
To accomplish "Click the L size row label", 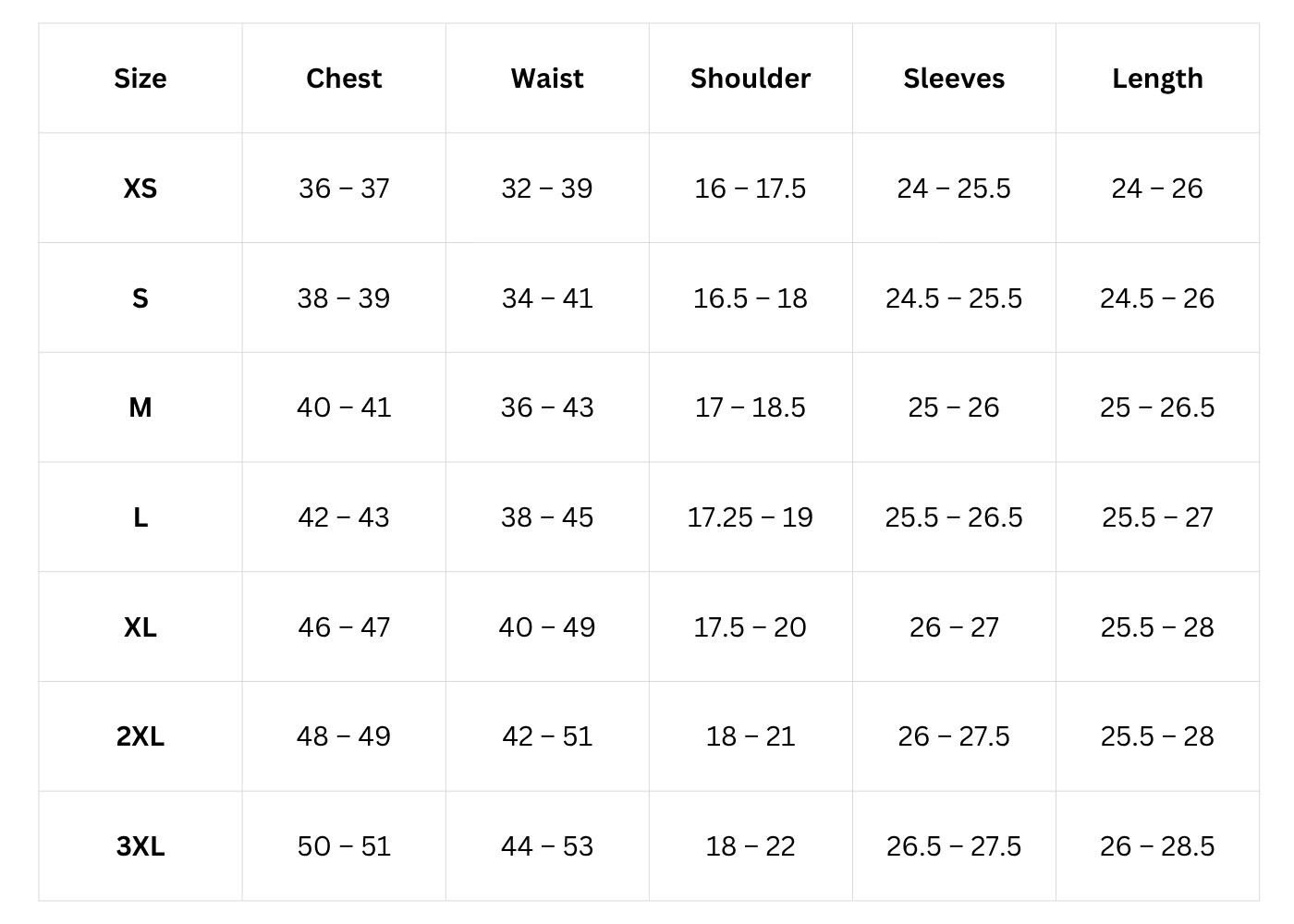I will tap(140, 517).
